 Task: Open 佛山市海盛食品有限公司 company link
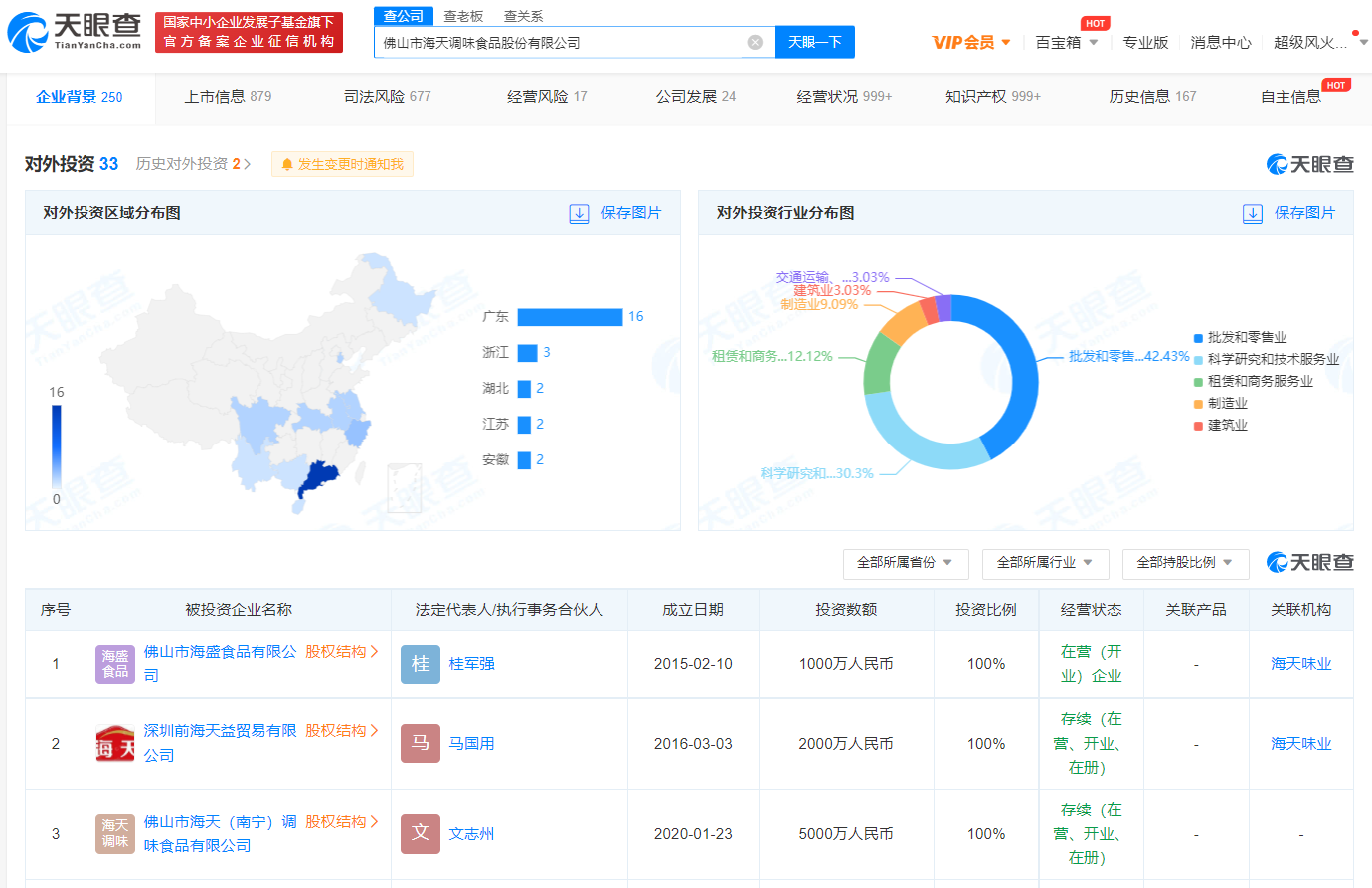(220, 663)
